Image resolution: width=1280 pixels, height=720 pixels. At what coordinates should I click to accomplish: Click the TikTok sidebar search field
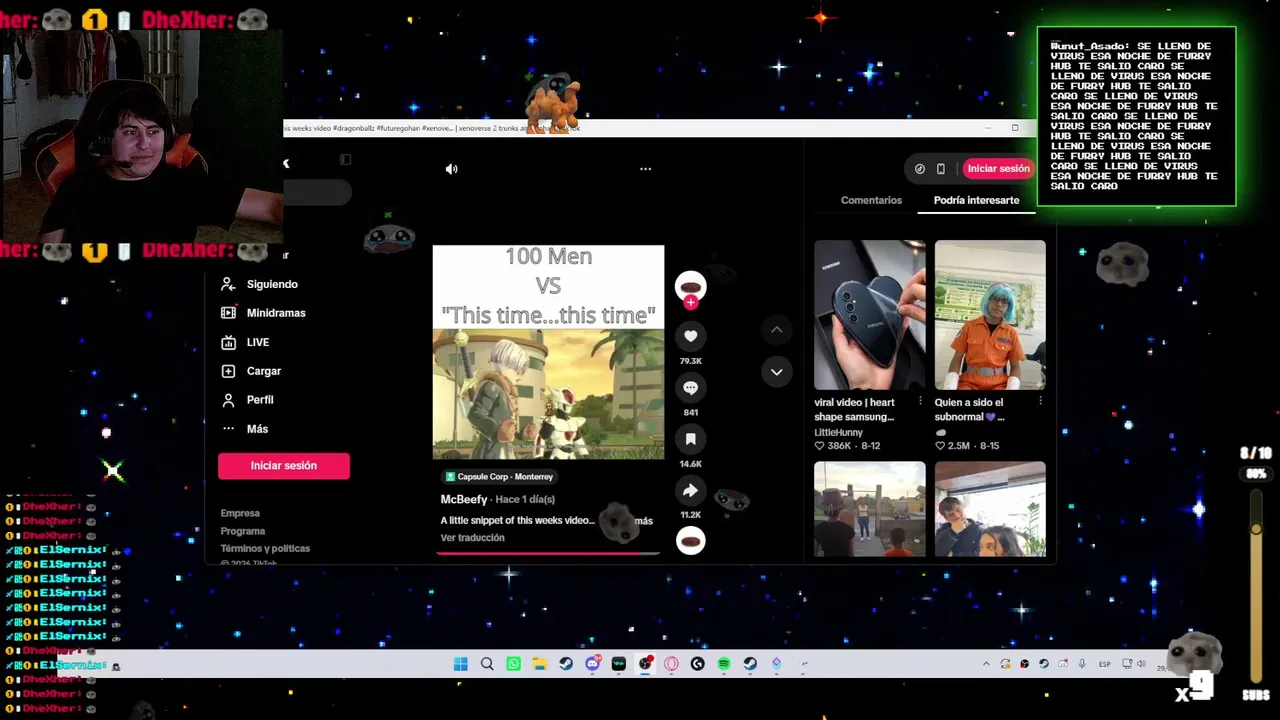[317, 192]
